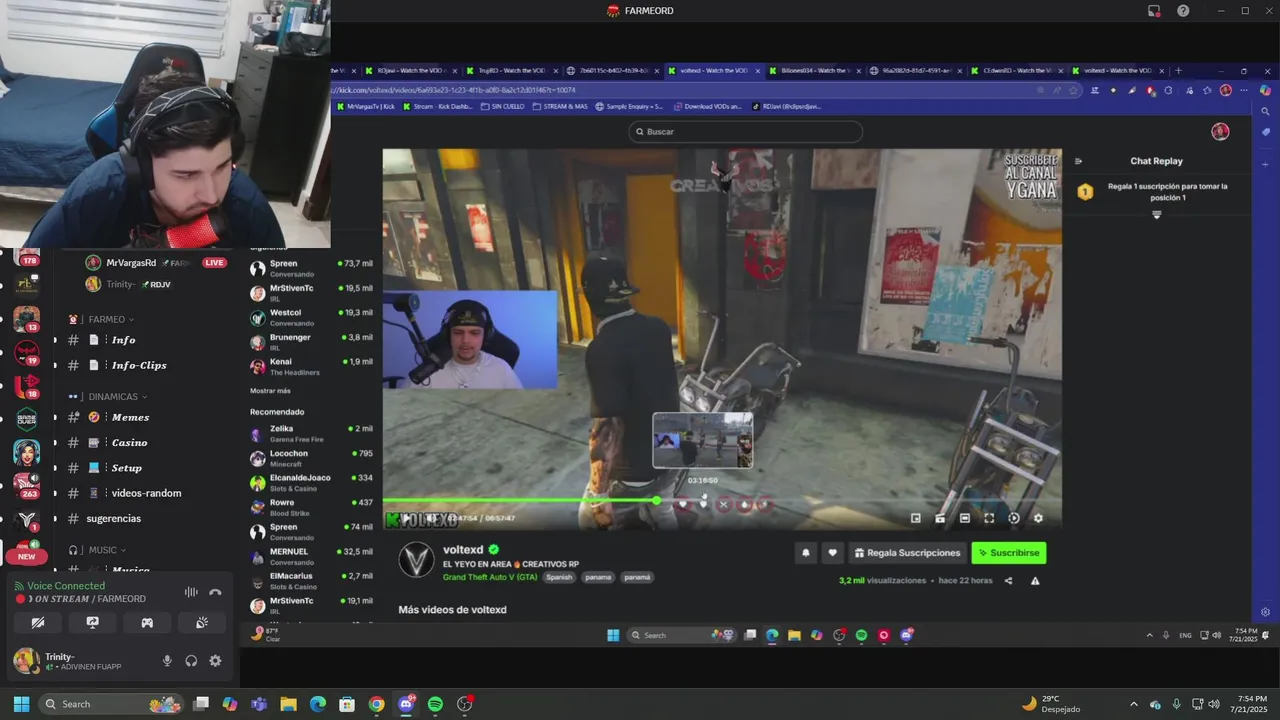This screenshot has width=1280, height=720.
Task: Click the green Suscribirse button
Action: point(1009,553)
